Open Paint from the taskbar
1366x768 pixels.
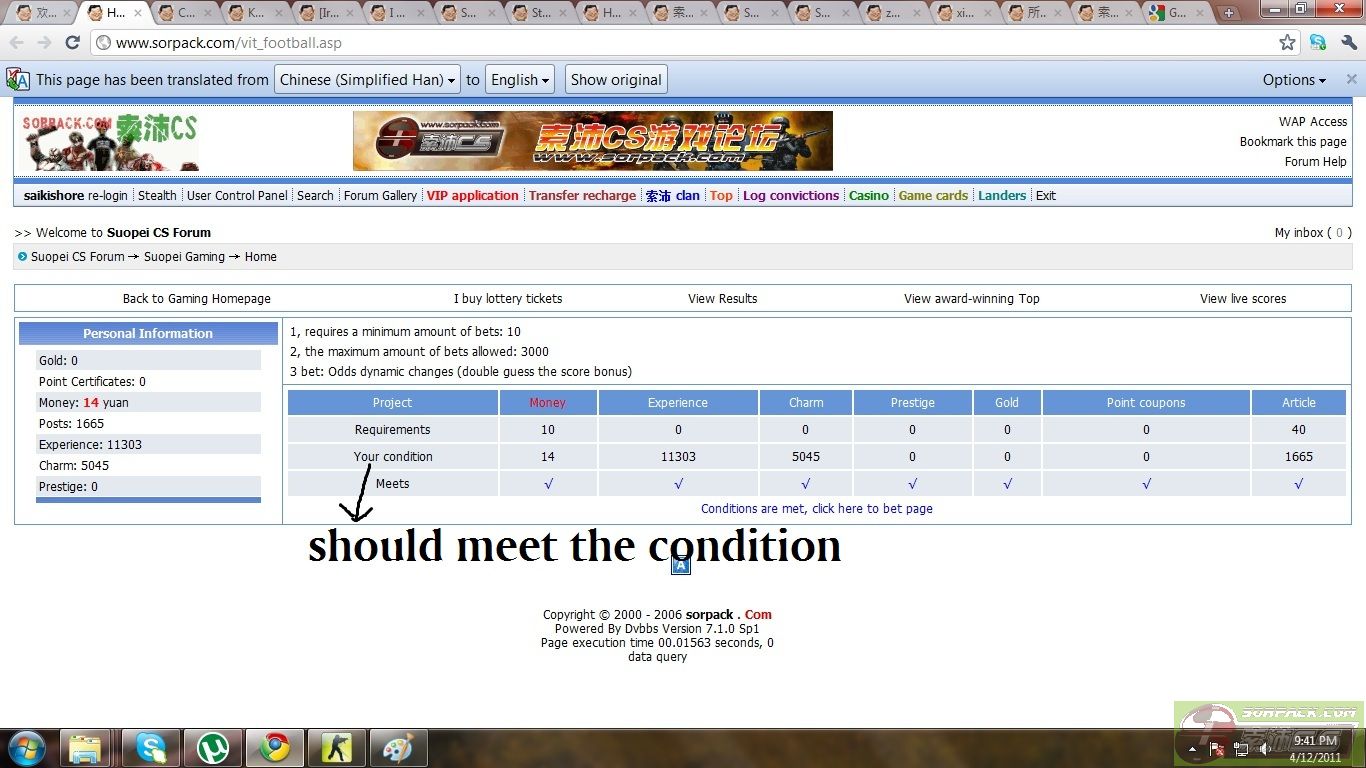398,747
